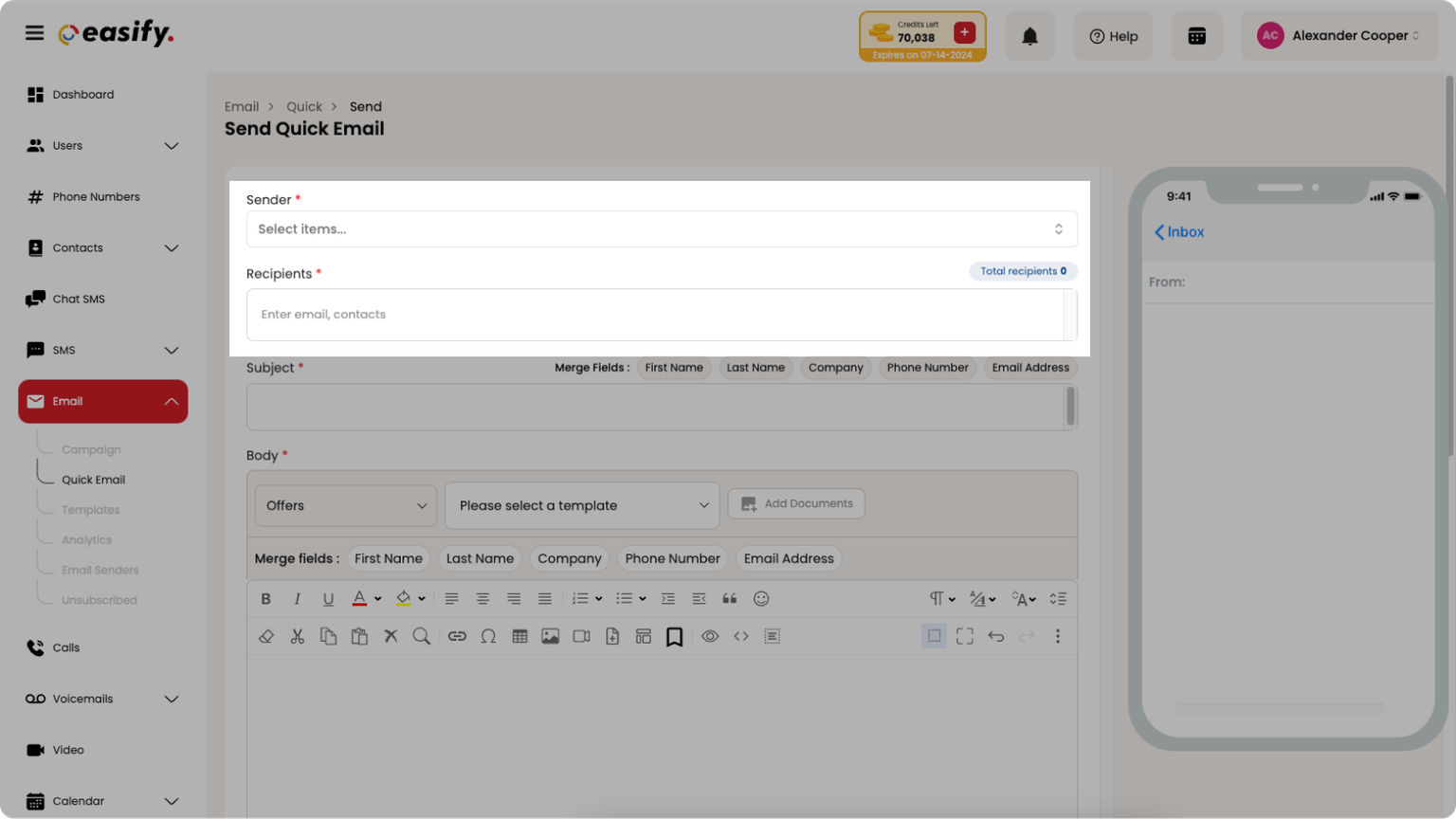This screenshot has width=1456, height=819.
Task: Open the paragraph format dropdown
Action: click(x=942, y=599)
